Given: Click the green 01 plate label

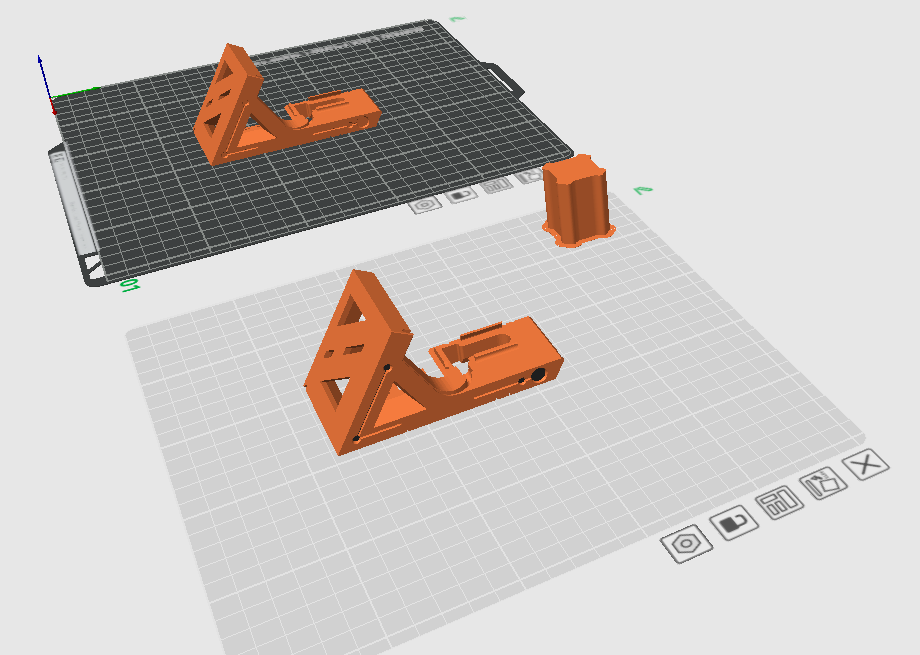Looking at the screenshot, I should pyautogui.click(x=130, y=286).
